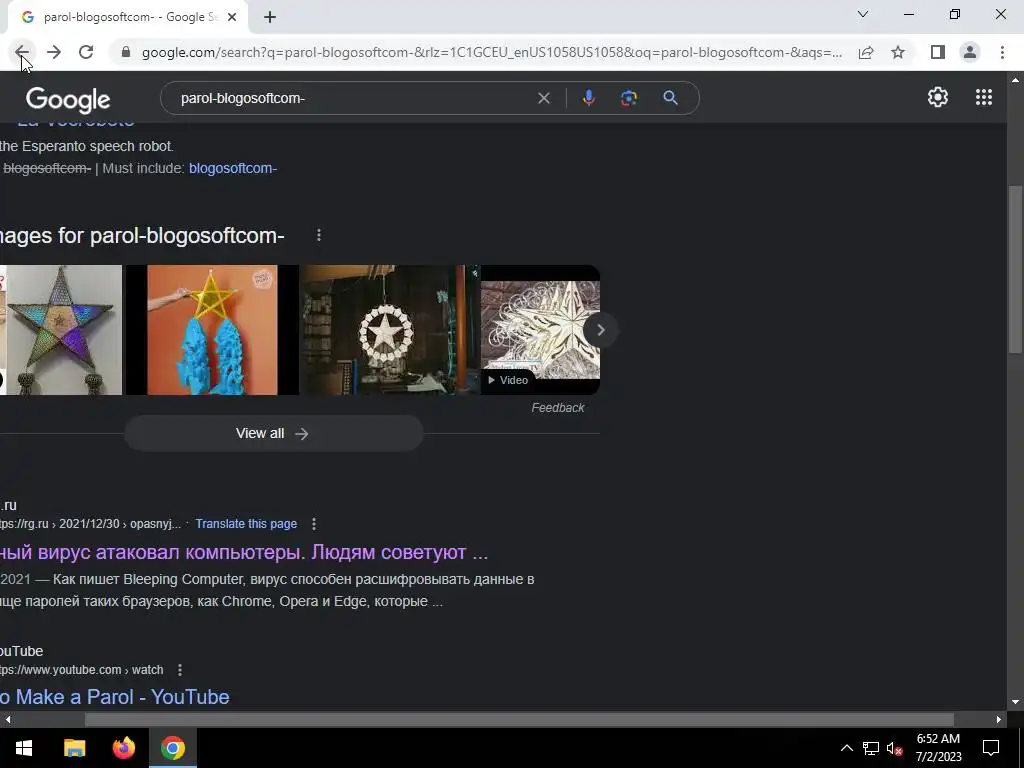This screenshot has width=1024, height=768.
Task: Open File Explorer from the taskbar
Action: (x=74, y=748)
